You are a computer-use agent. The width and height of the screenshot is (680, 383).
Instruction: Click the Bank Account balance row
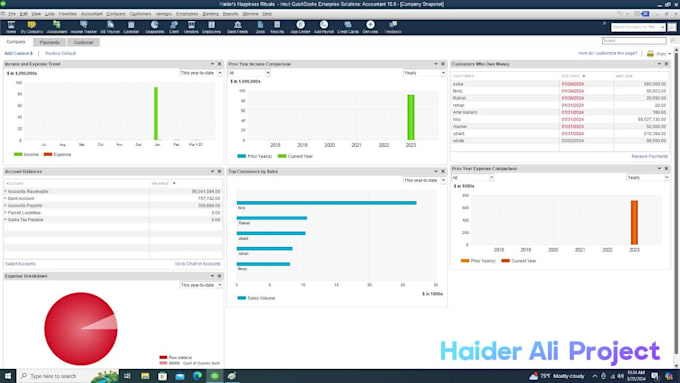point(113,198)
